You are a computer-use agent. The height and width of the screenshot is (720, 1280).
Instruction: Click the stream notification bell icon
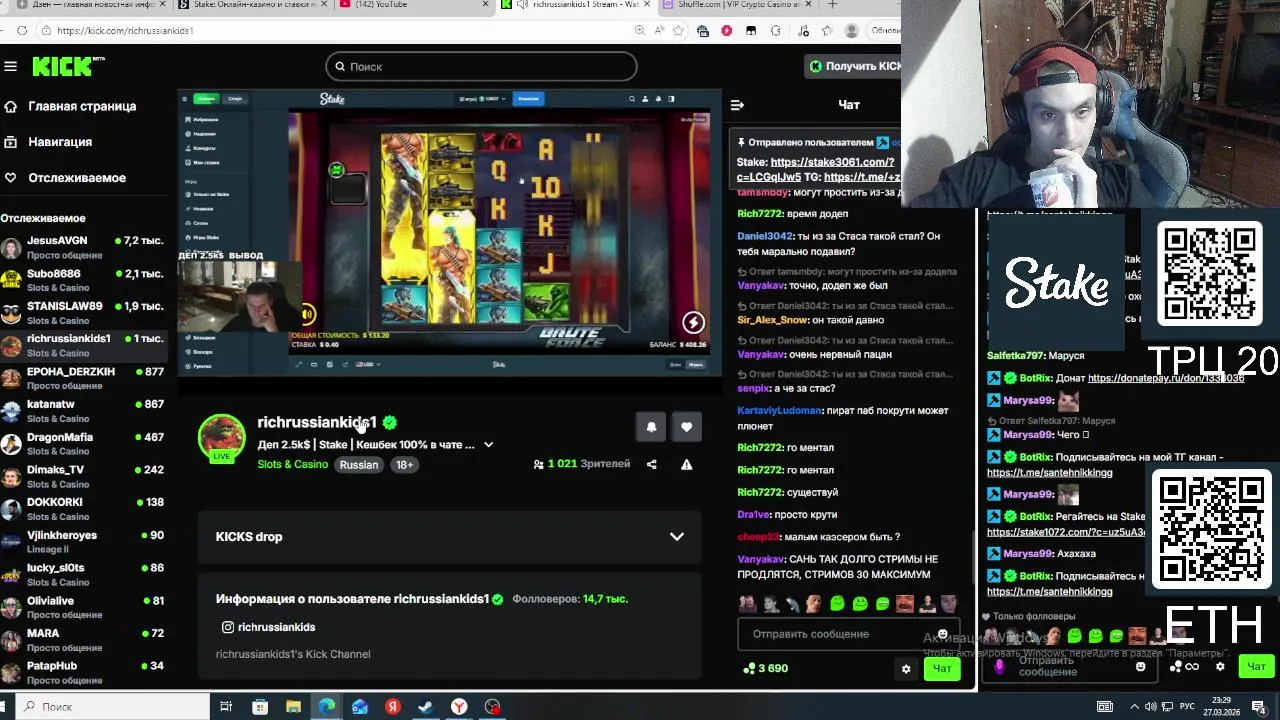tap(651, 427)
